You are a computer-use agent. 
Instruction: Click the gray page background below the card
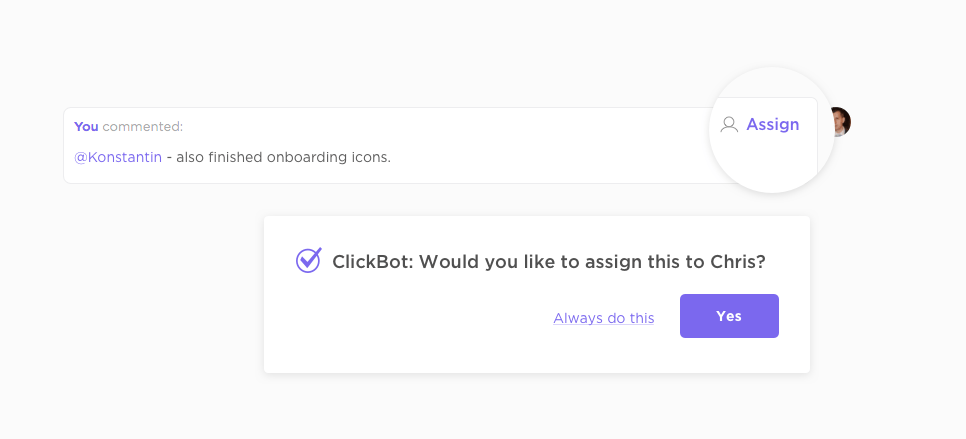(x=500, y=410)
